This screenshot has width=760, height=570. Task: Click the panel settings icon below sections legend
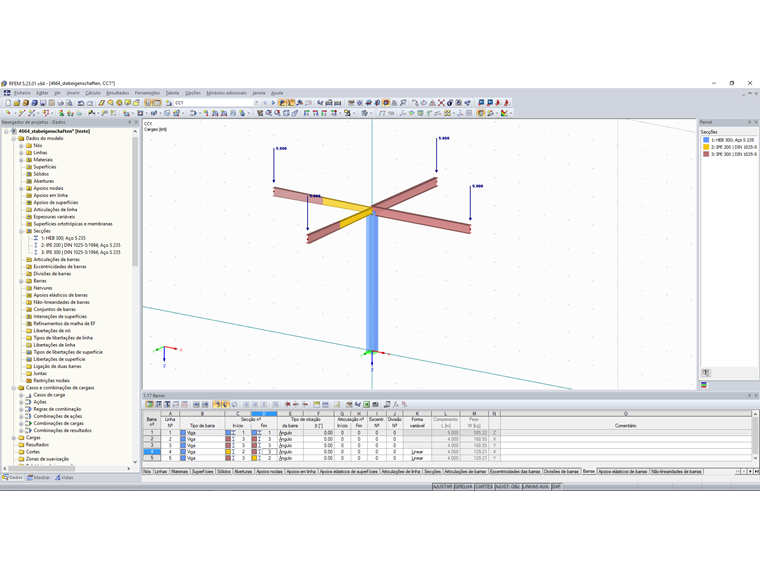(706, 373)
